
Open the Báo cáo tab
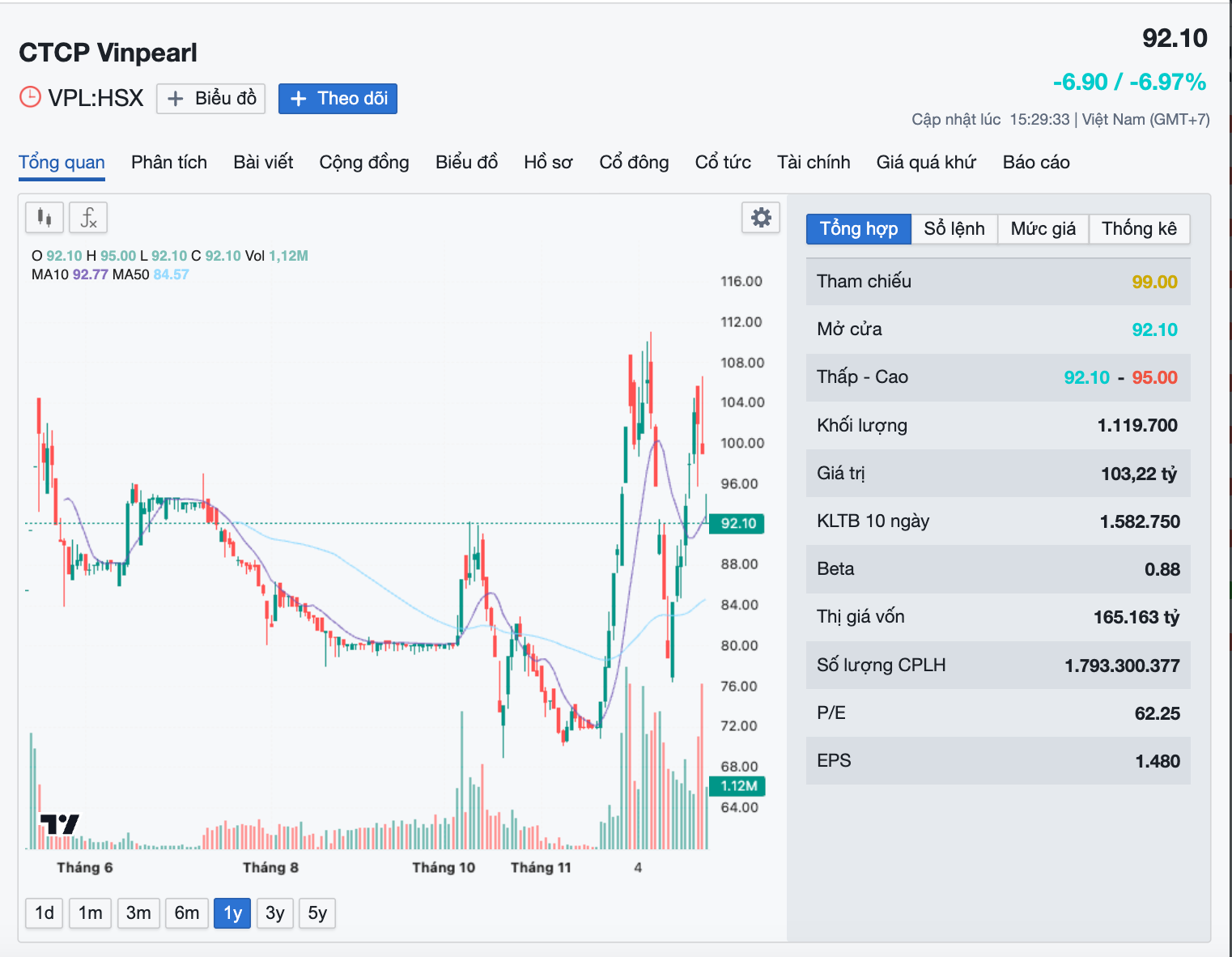point(1036,163)
